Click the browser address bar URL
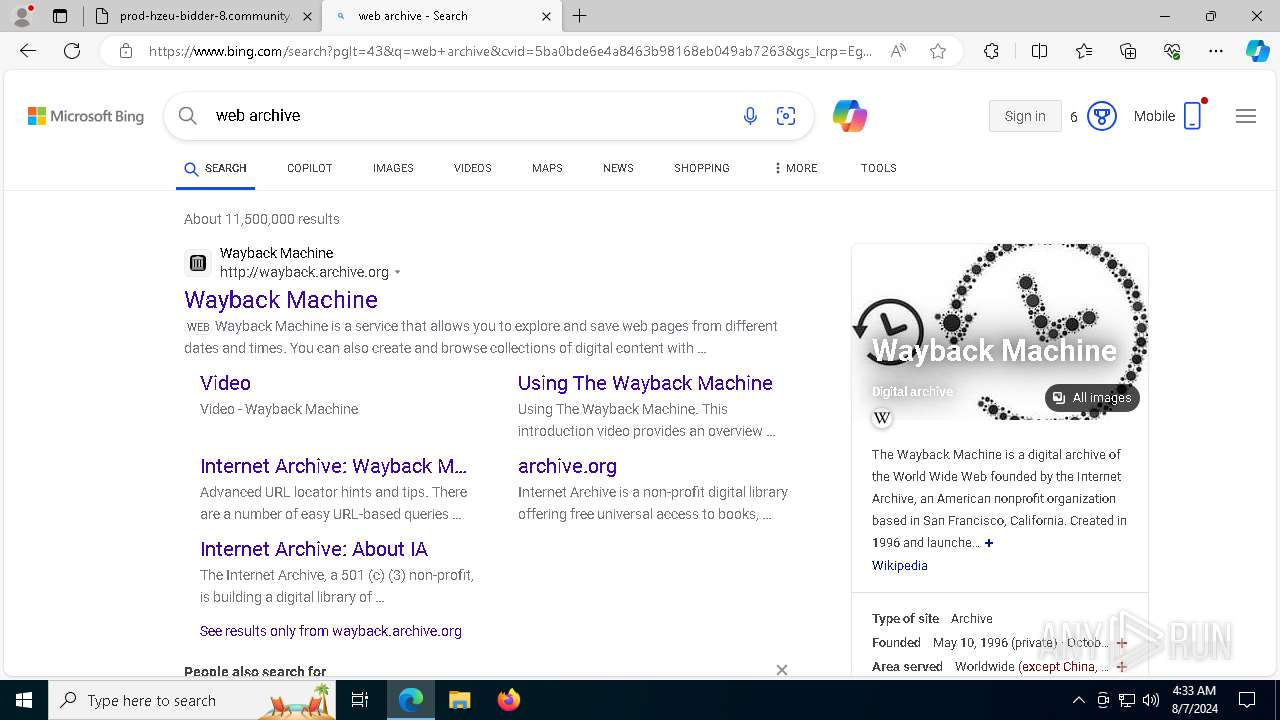The height and width of the screenshot is (720, 1280). [510, 51]
